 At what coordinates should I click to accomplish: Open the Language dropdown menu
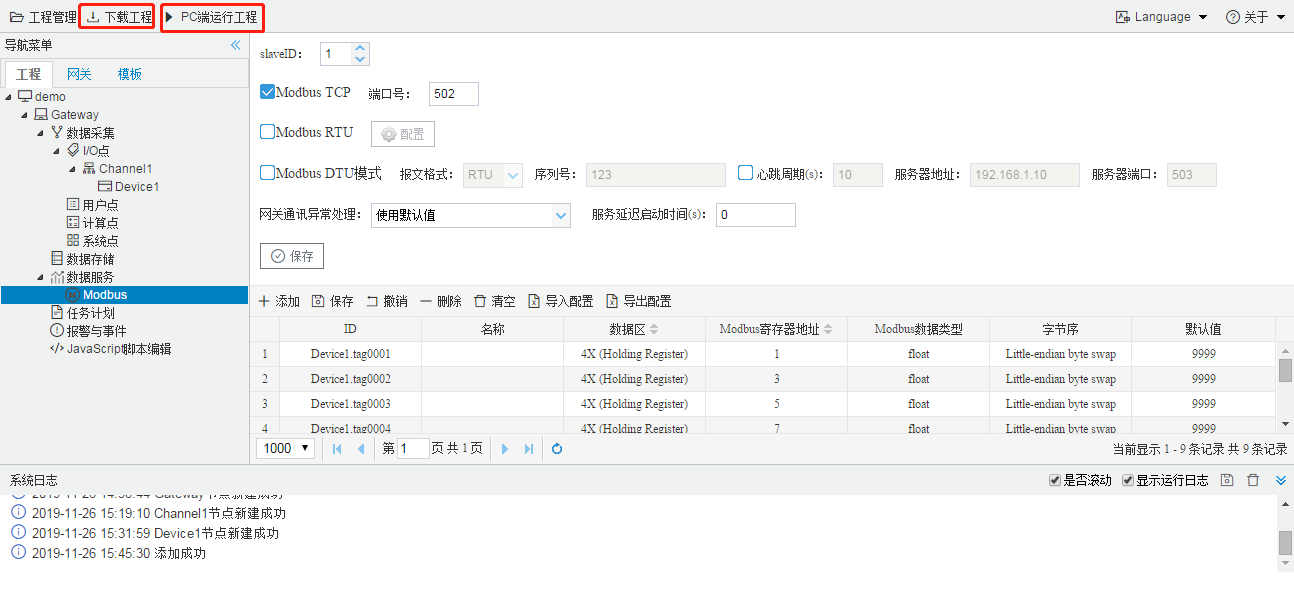click(x=1162, y=17)
